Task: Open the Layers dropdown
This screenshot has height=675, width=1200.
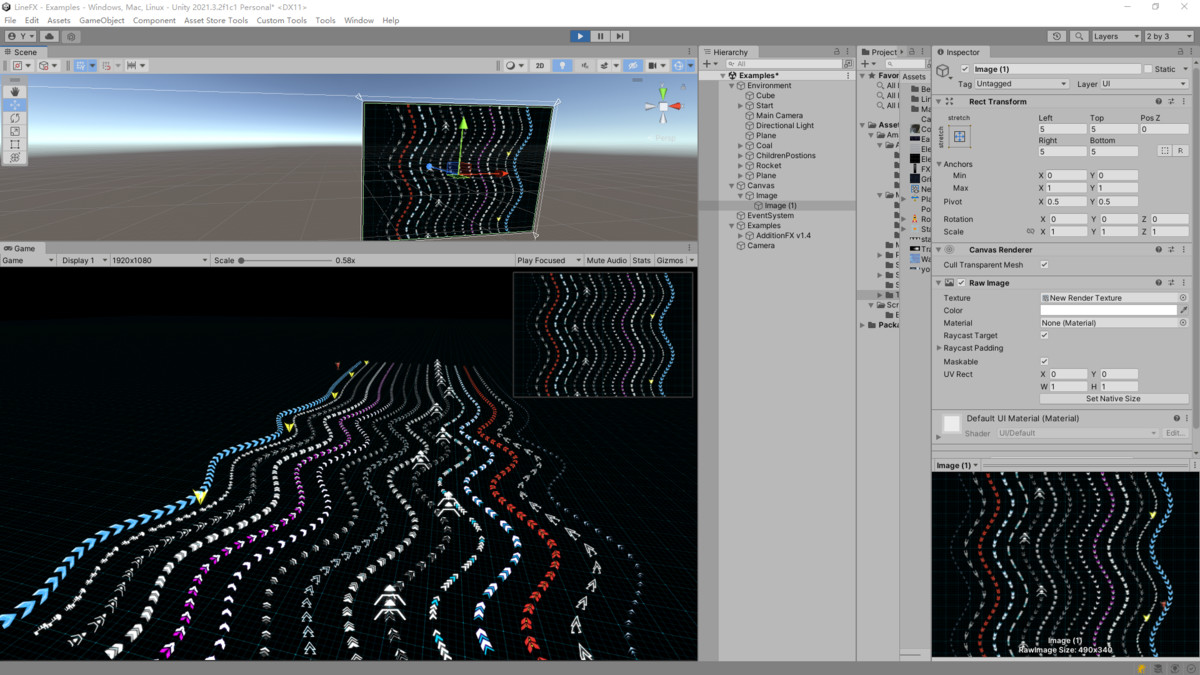Action: pyautogui.click(x=1115, y=36)
